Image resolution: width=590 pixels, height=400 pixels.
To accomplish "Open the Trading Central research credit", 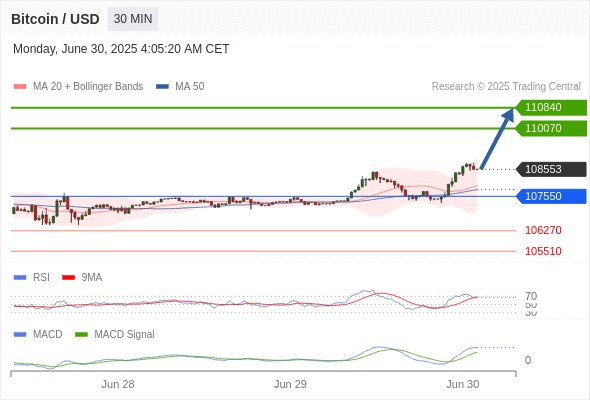I will pyautogui.click(x=506, y=87).
